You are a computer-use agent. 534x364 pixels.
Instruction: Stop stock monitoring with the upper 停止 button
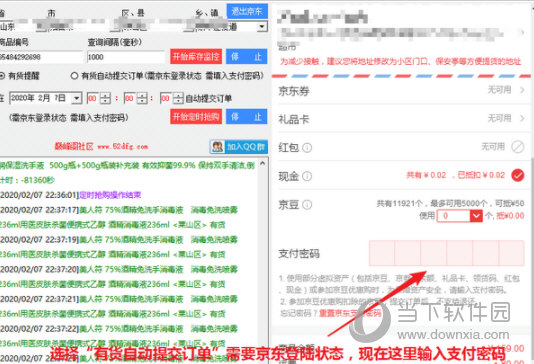pyautogui.click(x=247, y=57)
